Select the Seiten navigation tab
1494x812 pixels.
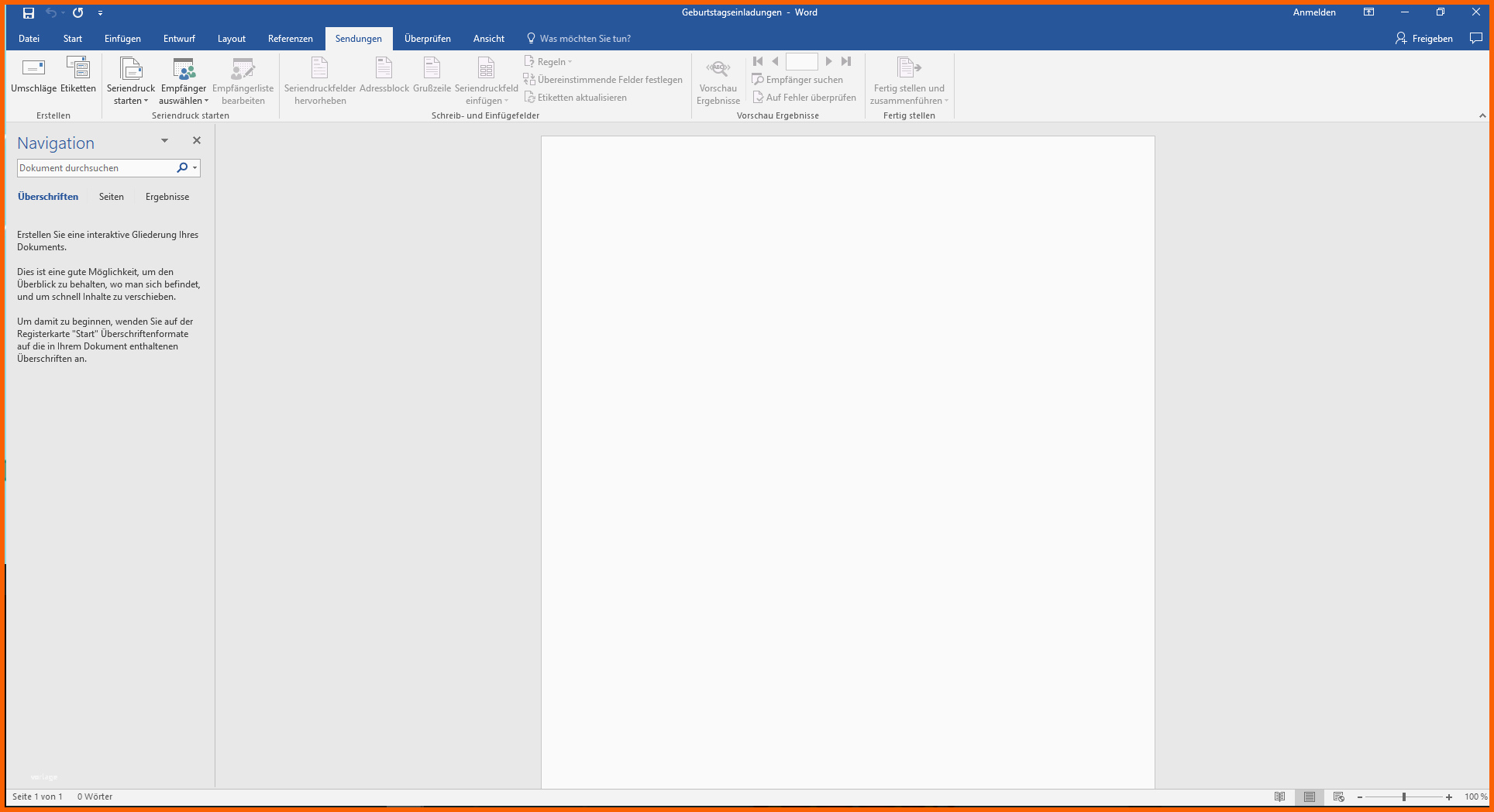pos(112,197)
